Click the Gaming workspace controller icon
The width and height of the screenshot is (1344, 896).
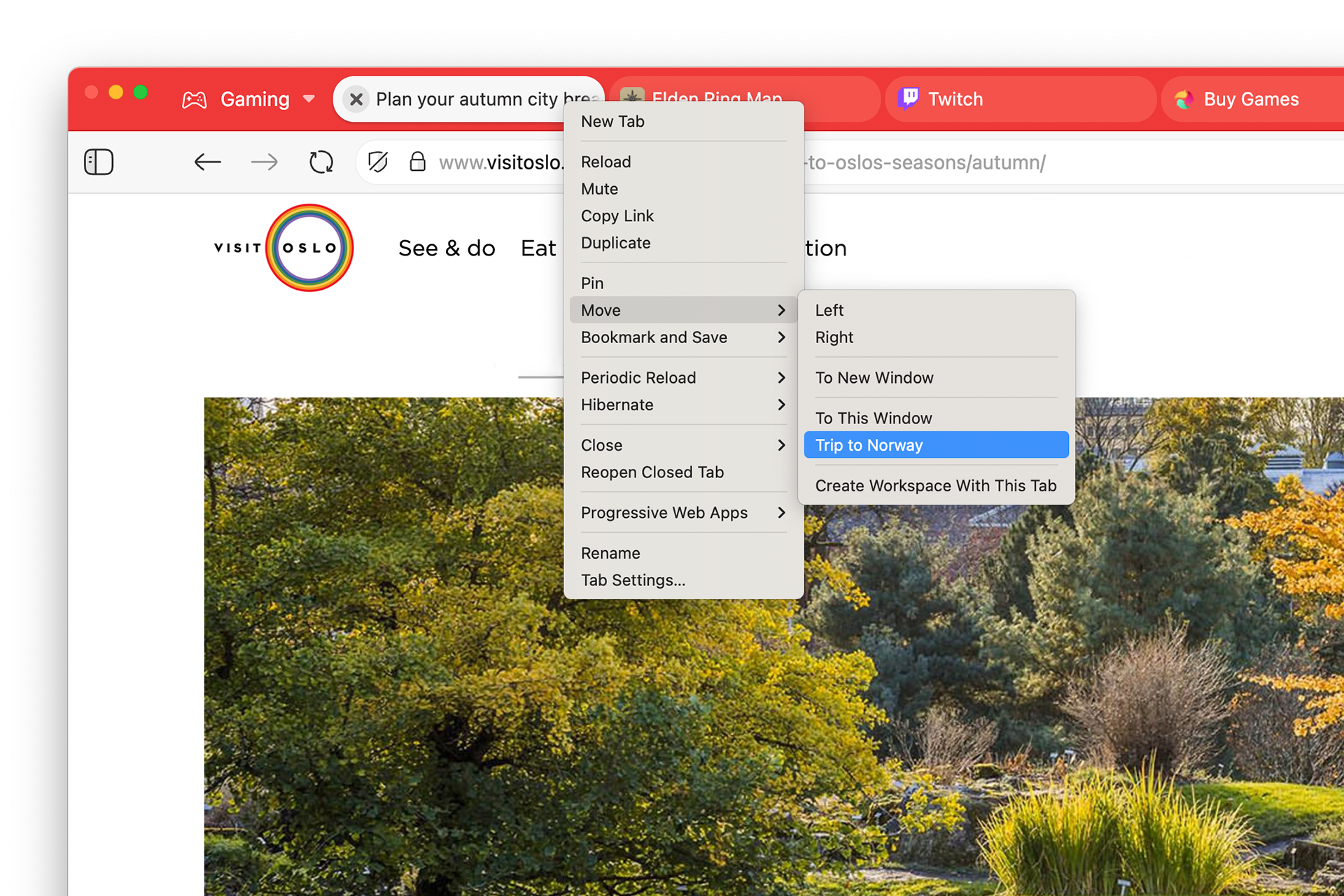pyautogui.click(x=195, y=99)
